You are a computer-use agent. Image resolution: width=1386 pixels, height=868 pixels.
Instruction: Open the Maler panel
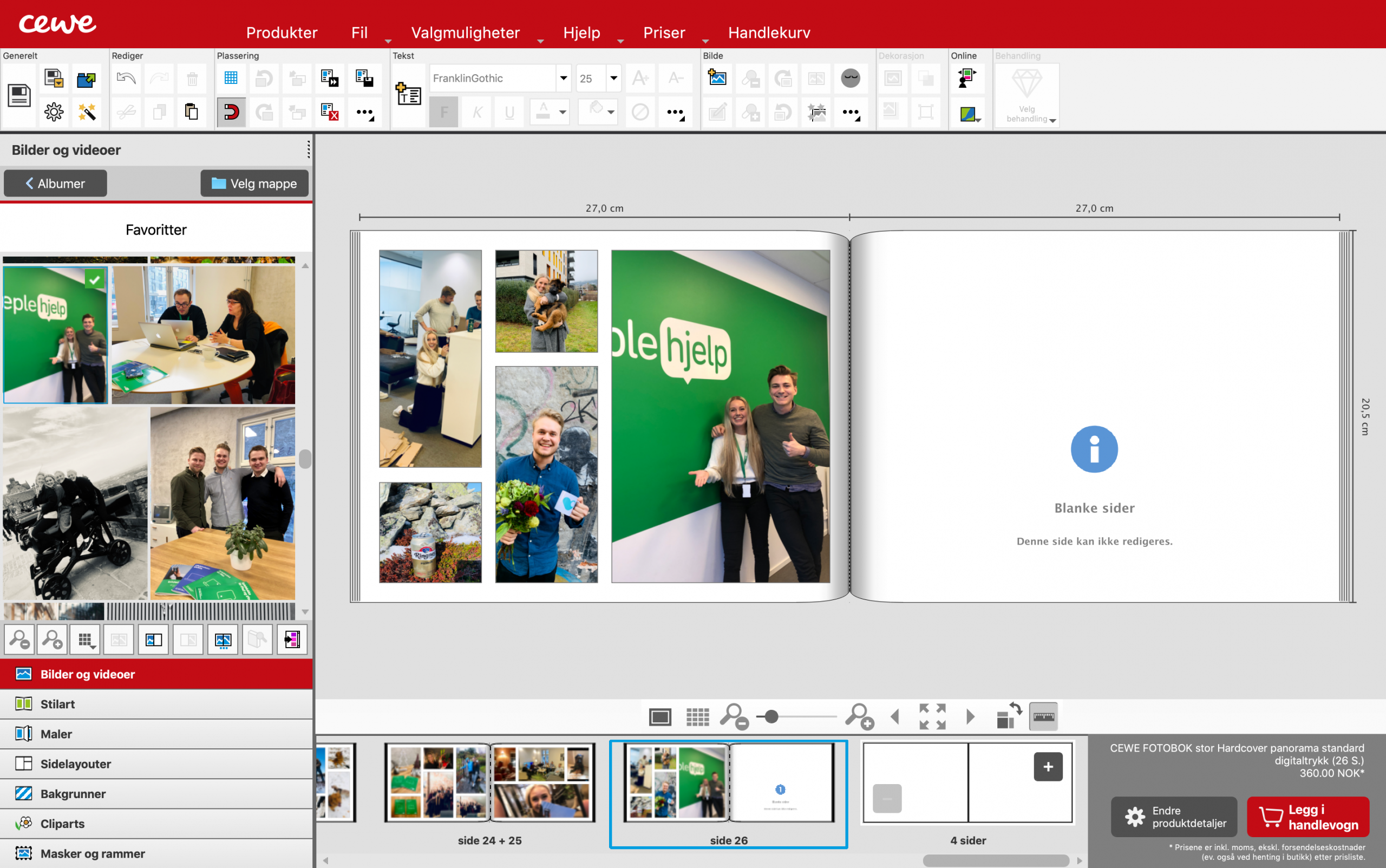pyautogui.click(x=156, y=734)
